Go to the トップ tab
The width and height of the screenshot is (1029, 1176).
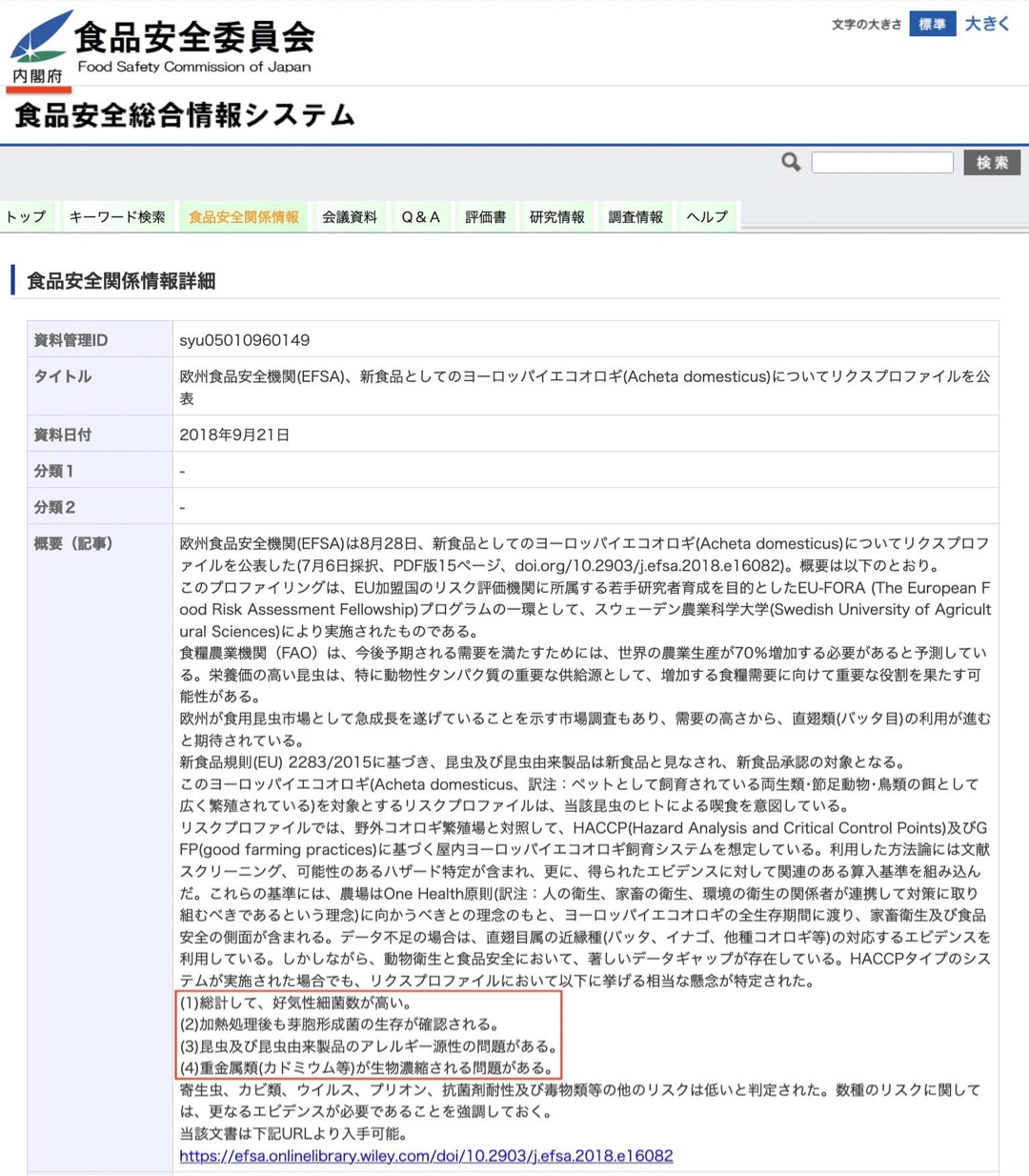click(26, 217)
